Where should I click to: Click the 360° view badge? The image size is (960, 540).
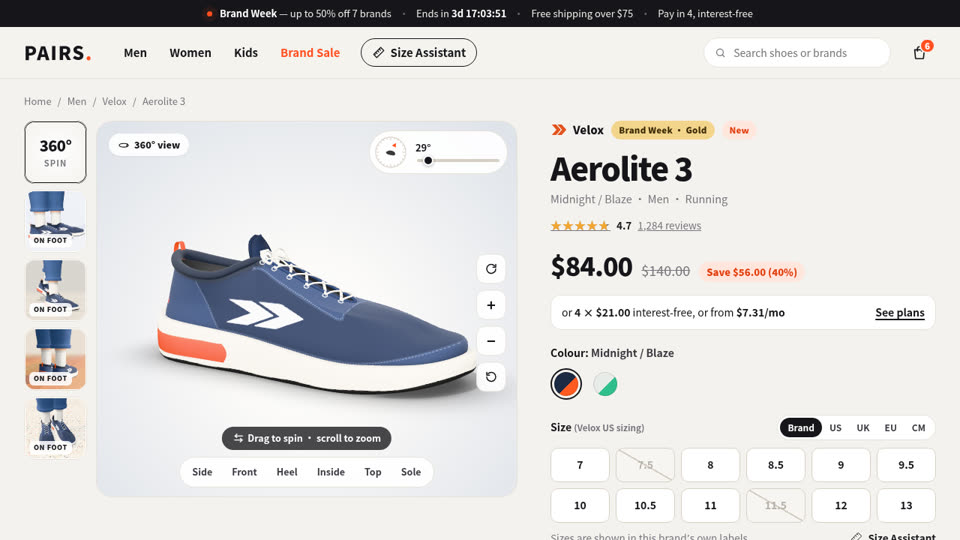pyautogui.click(x=149, y=145)
